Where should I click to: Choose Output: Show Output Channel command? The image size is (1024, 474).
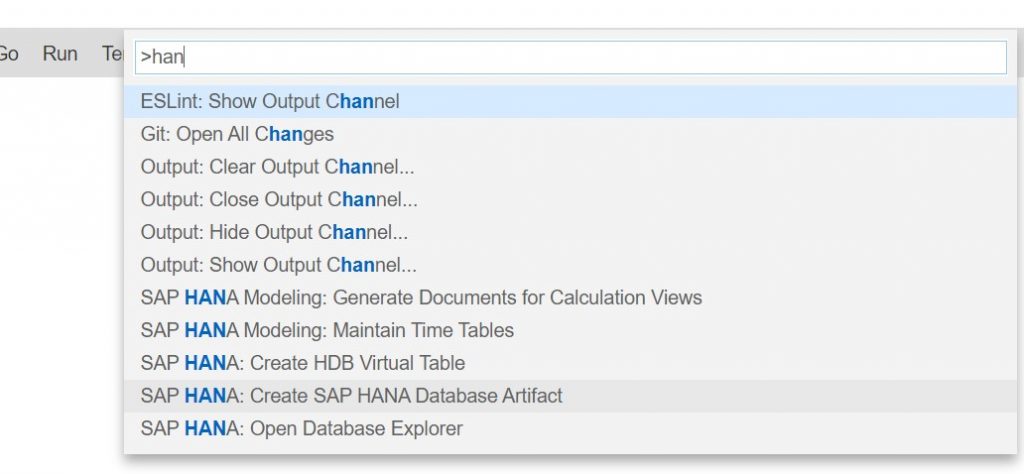tap(570, 264)
